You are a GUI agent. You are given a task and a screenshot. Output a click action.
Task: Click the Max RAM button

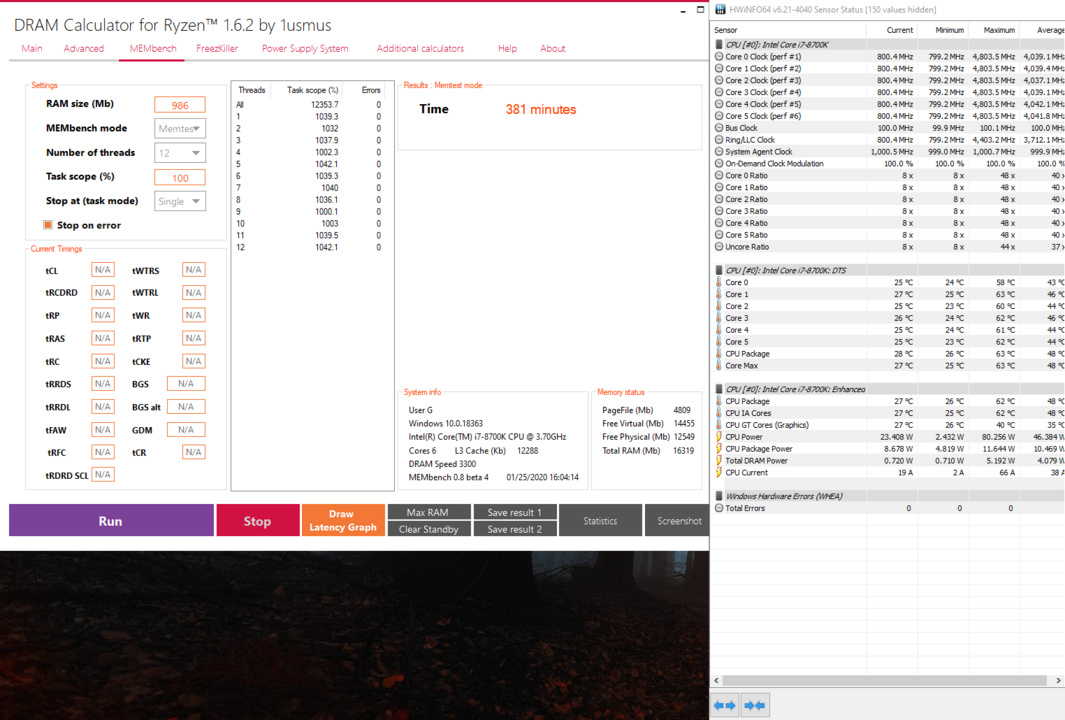click(428, 512)
